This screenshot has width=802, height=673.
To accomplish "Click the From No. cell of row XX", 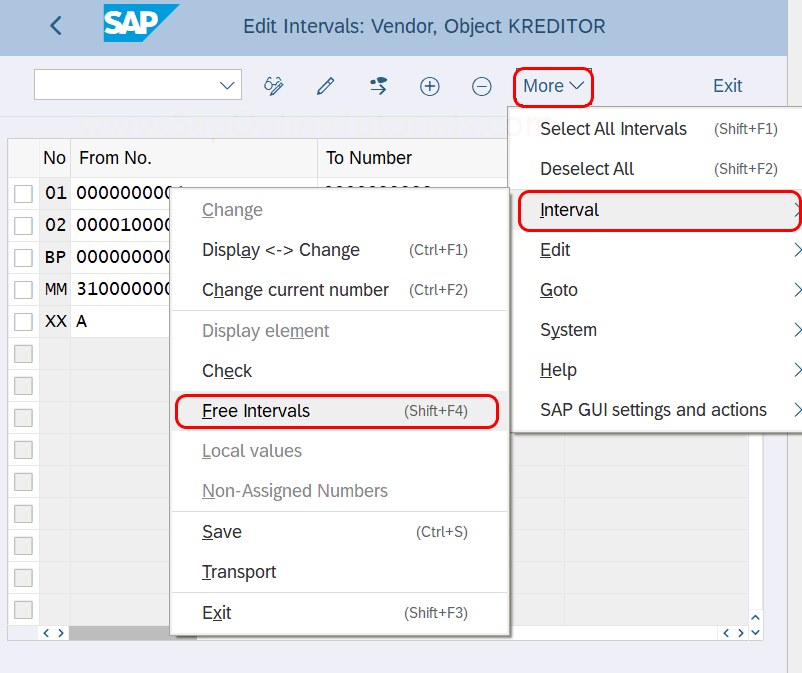I will tap(120, 322).
